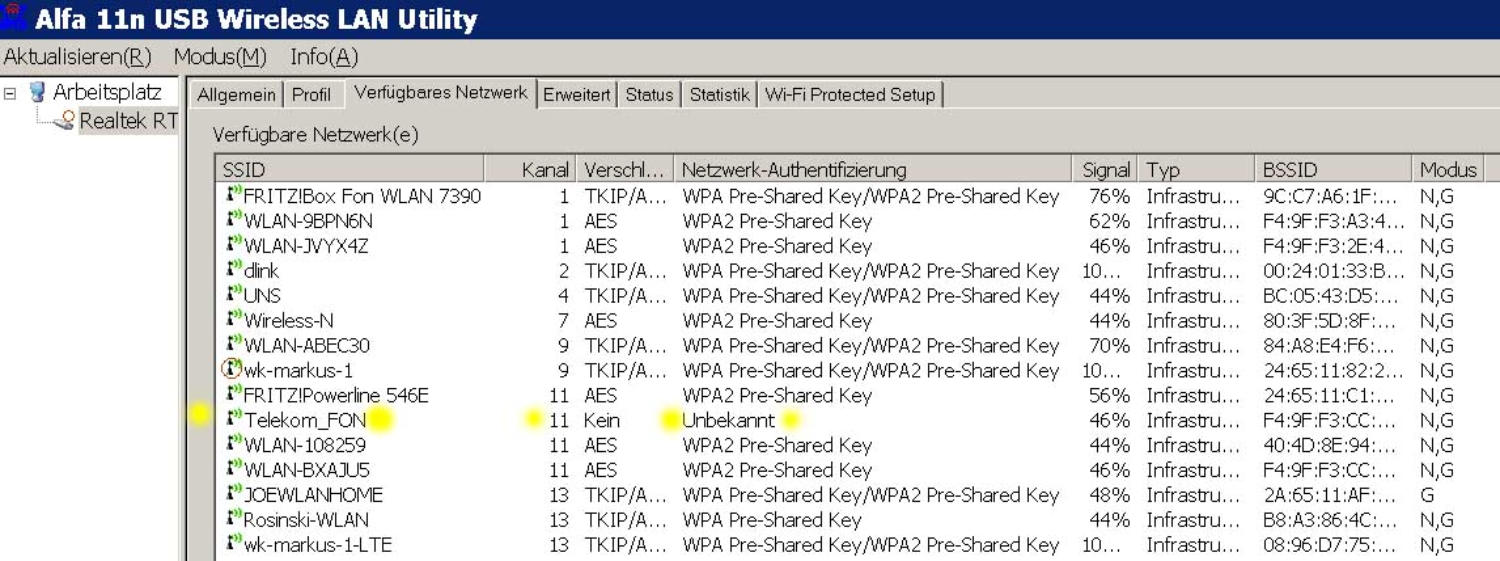Image resolution: width=1500 pixels, height=561 pixels.
Task: Click connected icon next to wk-markus-1
Action: (232, 370)
